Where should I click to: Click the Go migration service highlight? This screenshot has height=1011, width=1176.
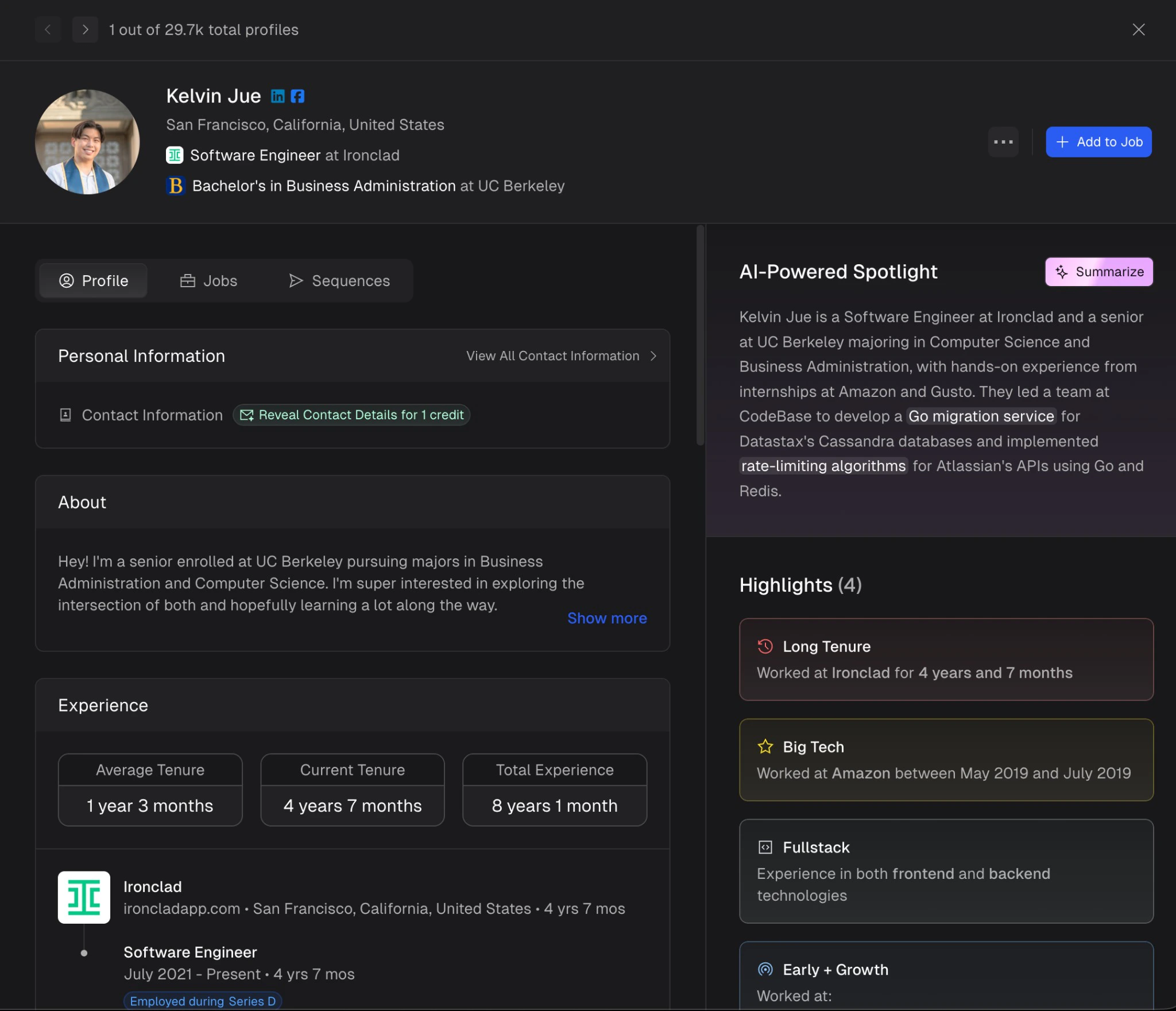click(x=981, y=416)
